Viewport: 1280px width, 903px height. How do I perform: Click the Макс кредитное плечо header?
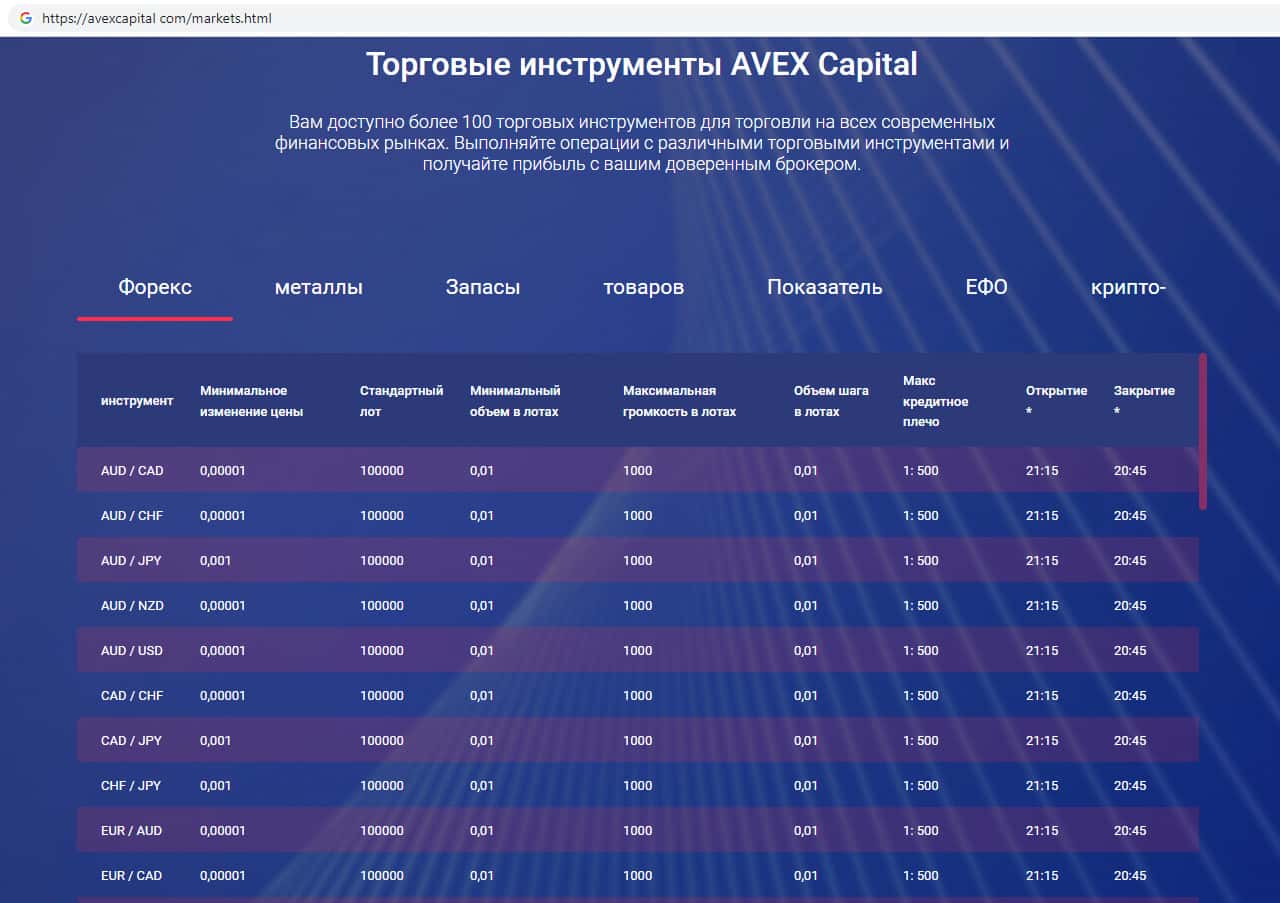click(x=936, y=401)
